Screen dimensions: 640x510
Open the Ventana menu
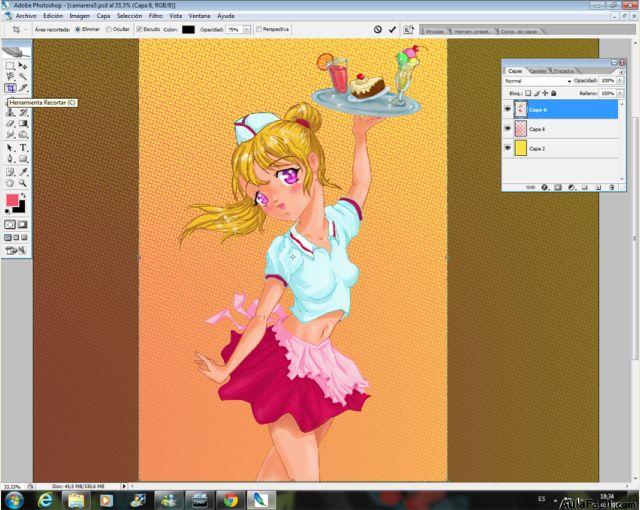click(x=199, y=16)
